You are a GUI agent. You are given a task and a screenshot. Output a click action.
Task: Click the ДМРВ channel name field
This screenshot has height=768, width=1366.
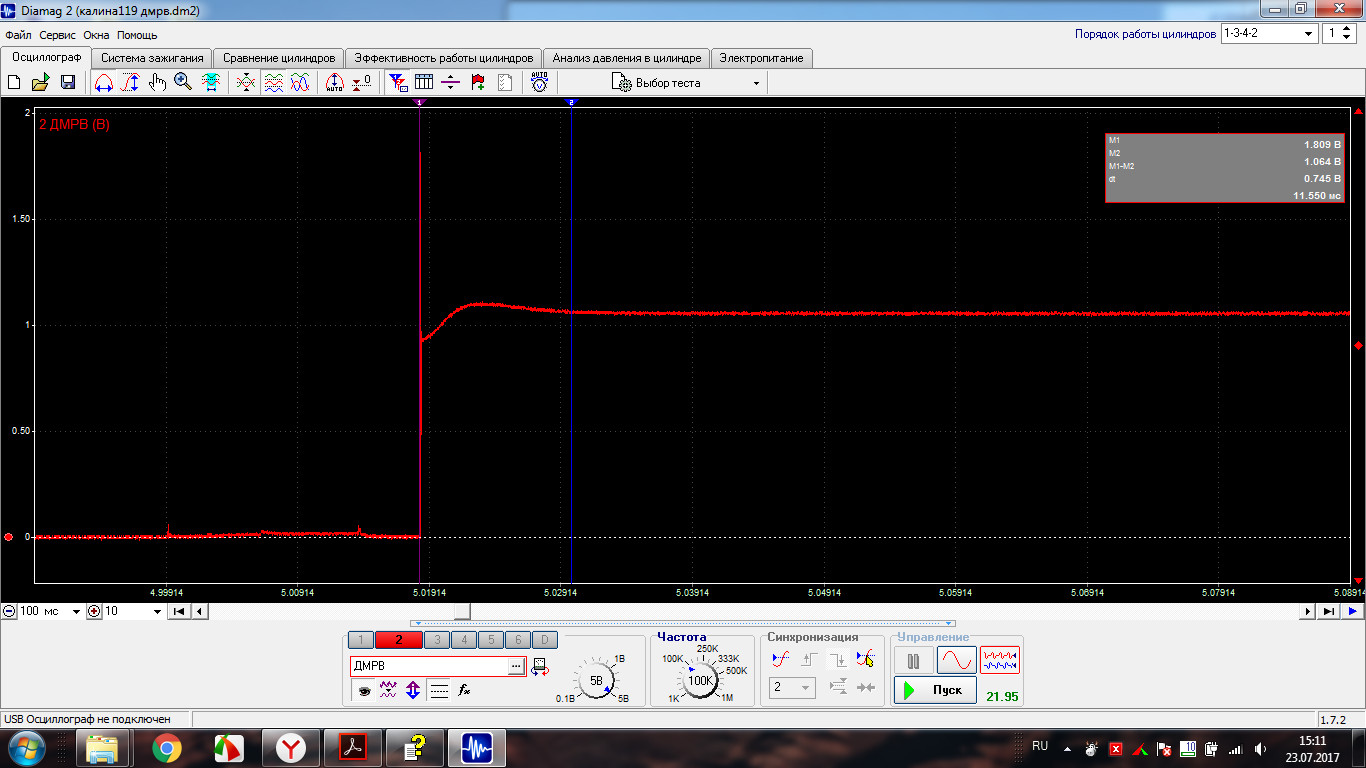[x=429, y=665]
